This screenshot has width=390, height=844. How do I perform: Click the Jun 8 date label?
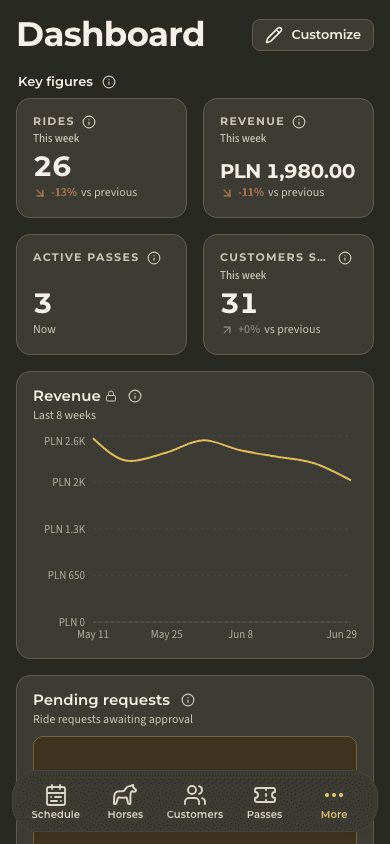(x=240, y=635)
